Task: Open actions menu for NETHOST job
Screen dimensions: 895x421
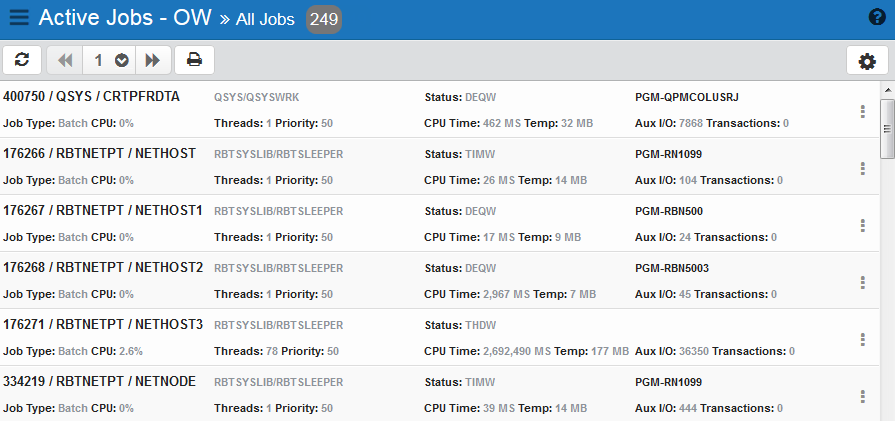Action: click(862, 168)
